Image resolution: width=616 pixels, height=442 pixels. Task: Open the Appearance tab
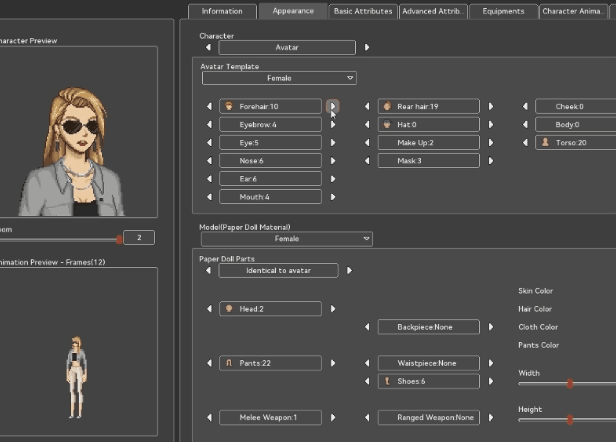(293, 11)
